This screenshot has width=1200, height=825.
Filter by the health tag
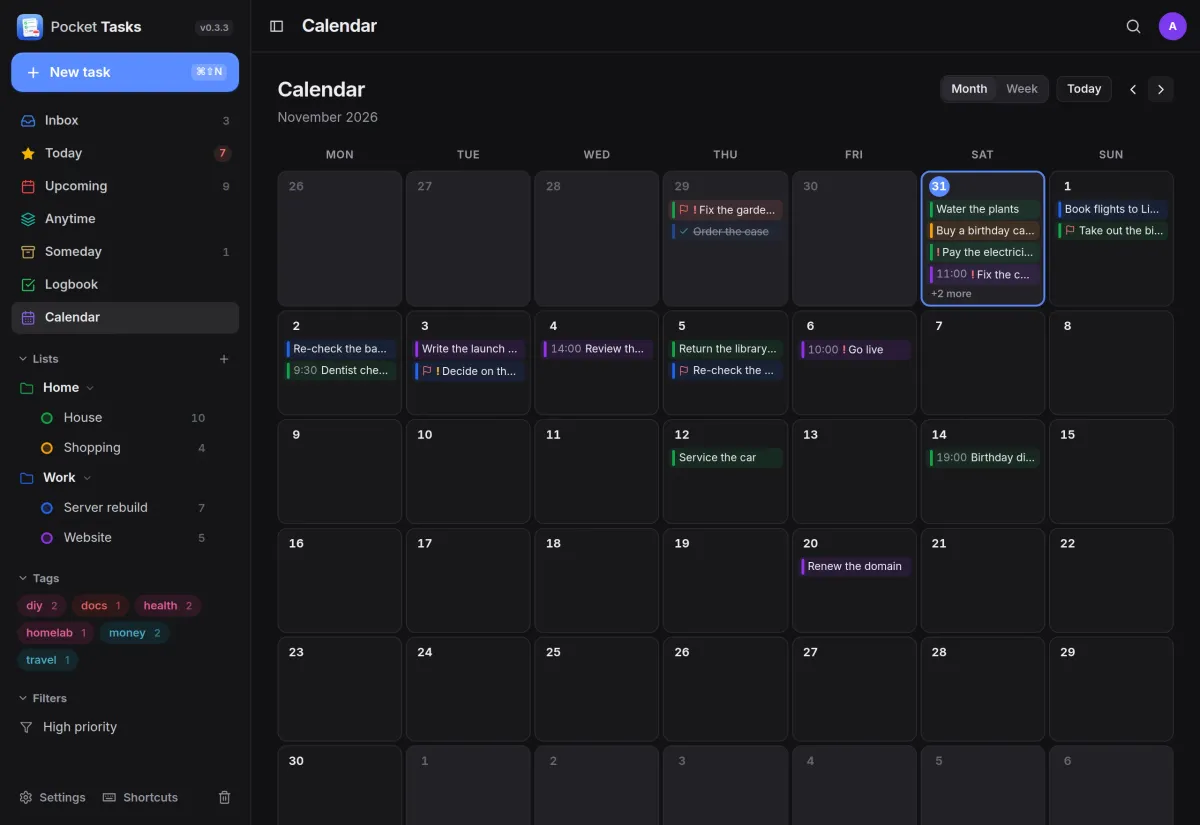click(x=168, y=606)
